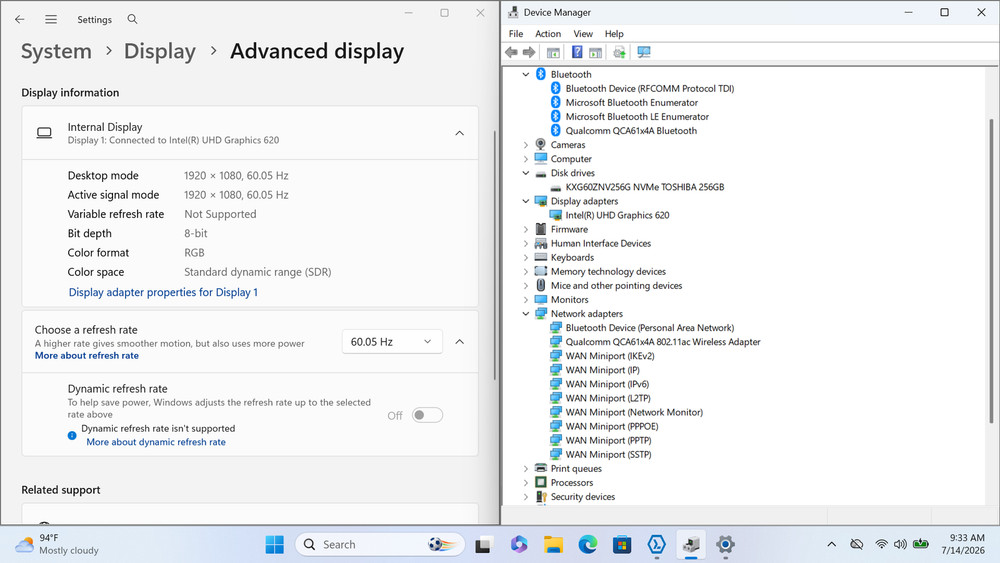Click the Device Manager taskbar icon
Image resolution: width=1000 pixels, height=563 pixels.
(691, 545)
